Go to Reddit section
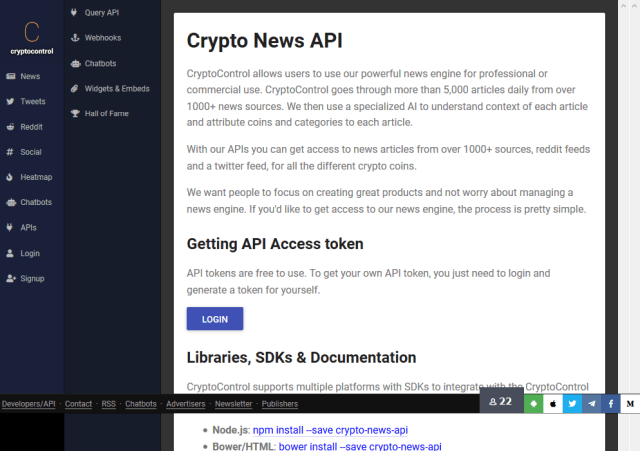640x451 pixels. click(x=31, y=127)
